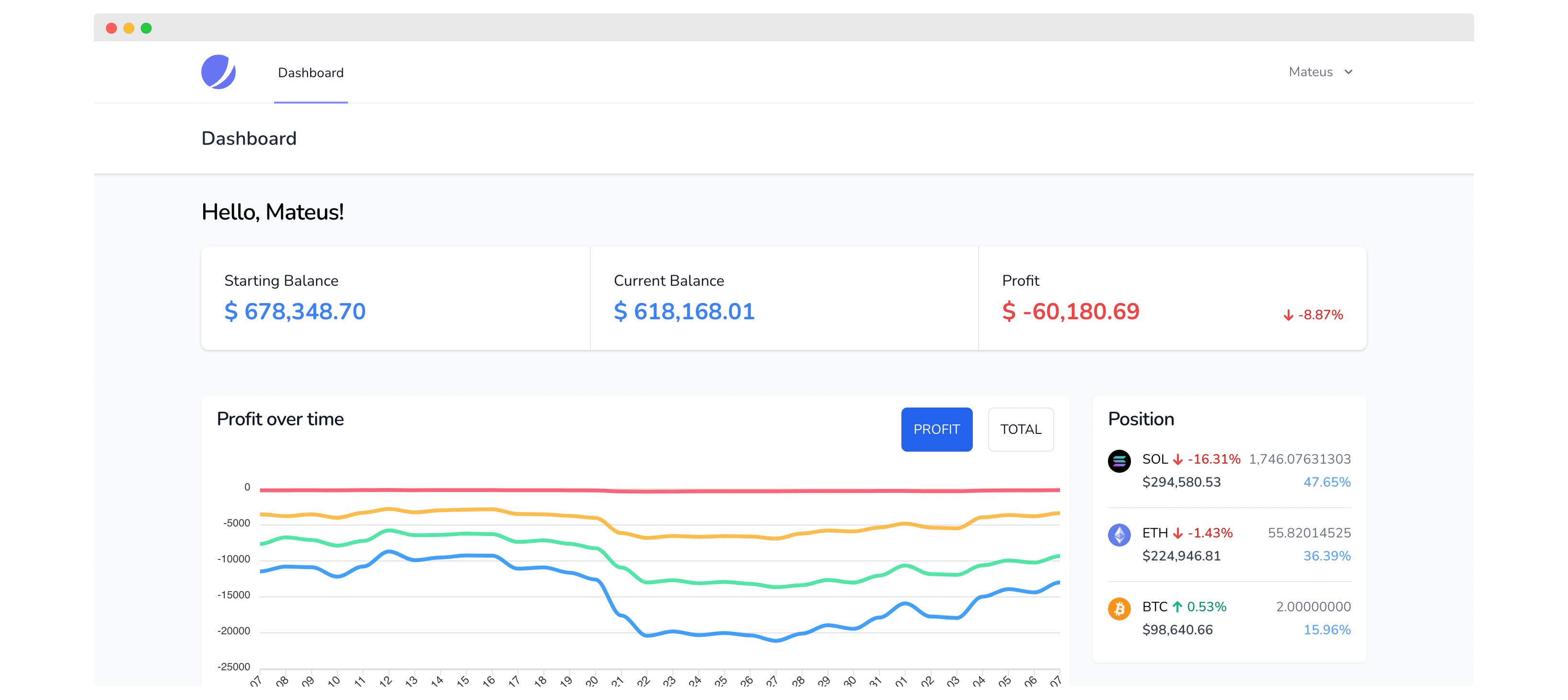The image size is (1568, 700).
Task: Click the red down arrow beside SOL
Action: click(x=1178, y=460)
